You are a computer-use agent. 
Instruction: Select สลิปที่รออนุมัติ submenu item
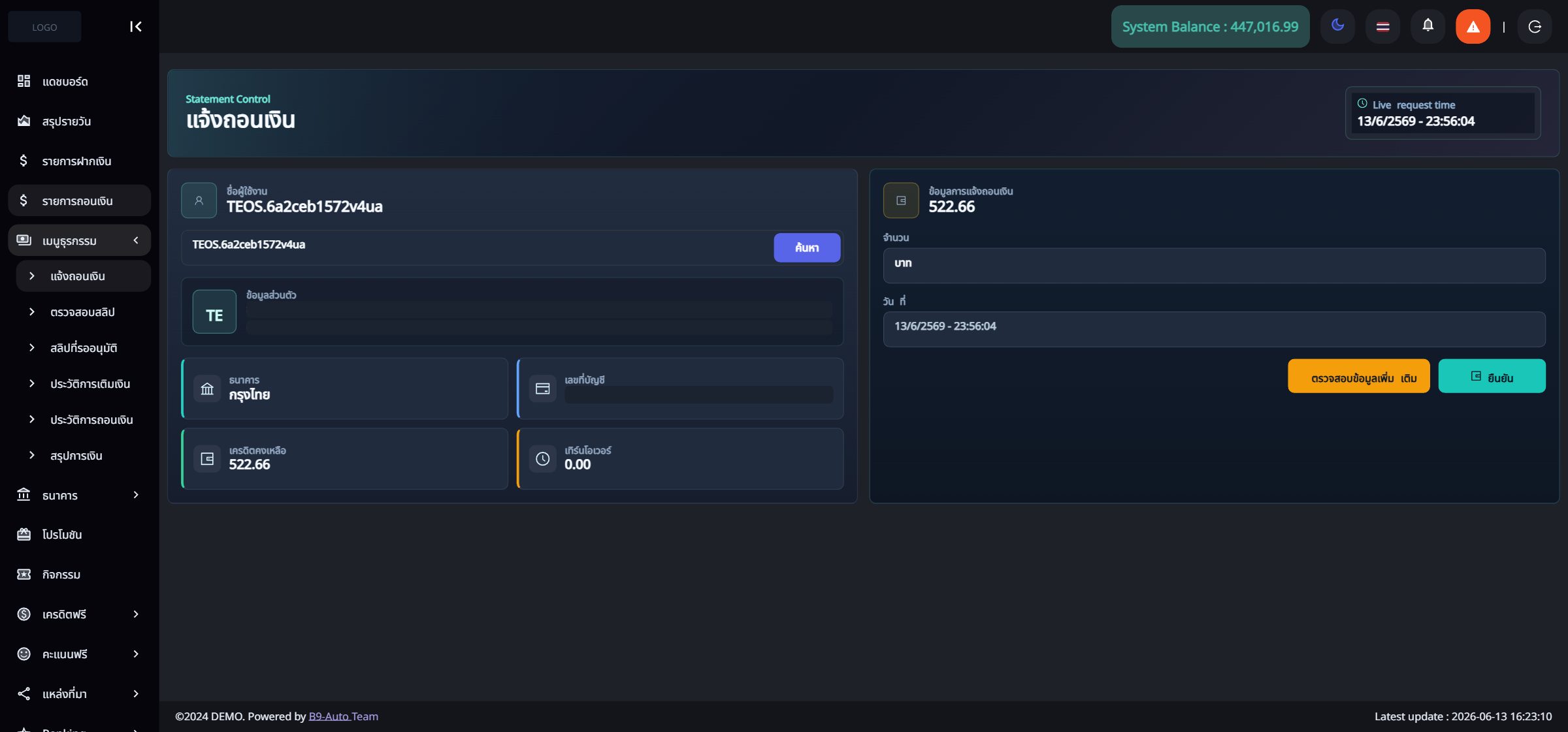pos(83,347)
